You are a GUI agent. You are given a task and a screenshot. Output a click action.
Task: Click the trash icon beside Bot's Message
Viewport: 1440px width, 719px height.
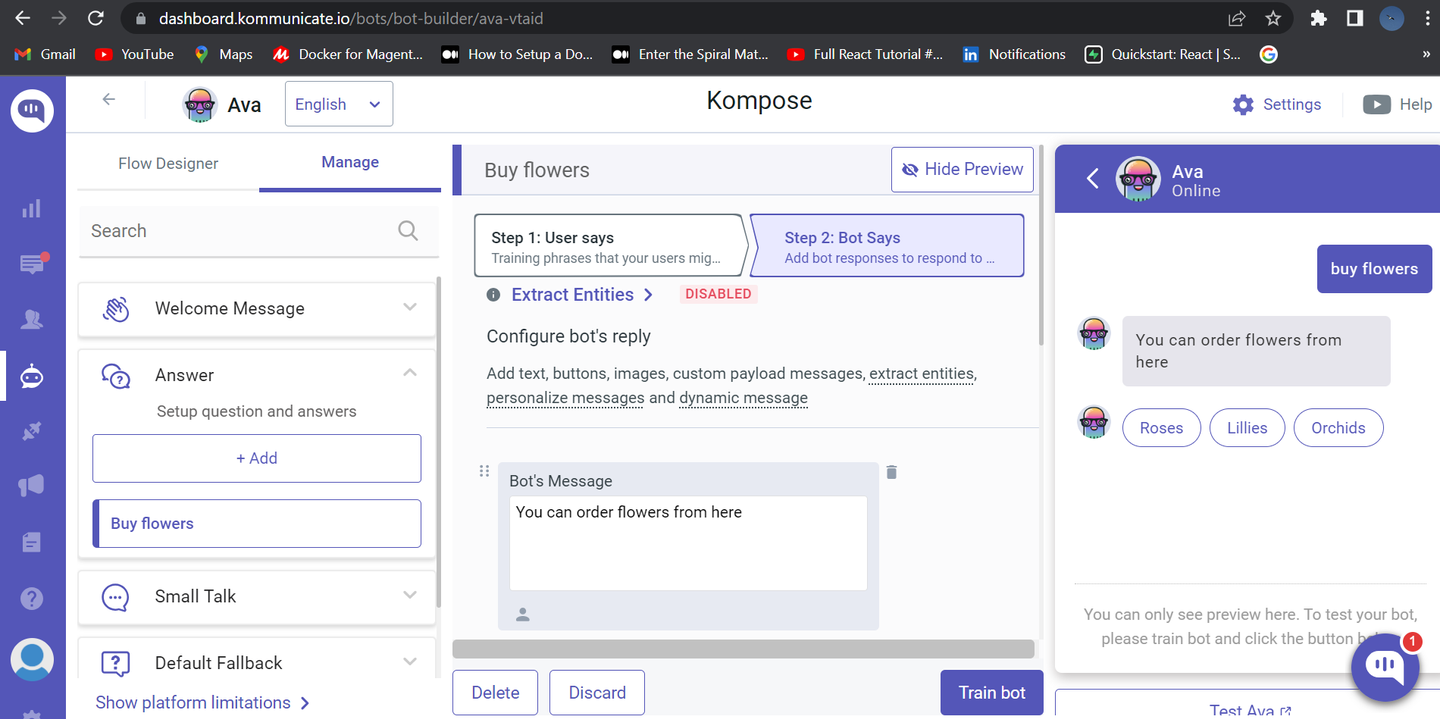tap(892, 472)
